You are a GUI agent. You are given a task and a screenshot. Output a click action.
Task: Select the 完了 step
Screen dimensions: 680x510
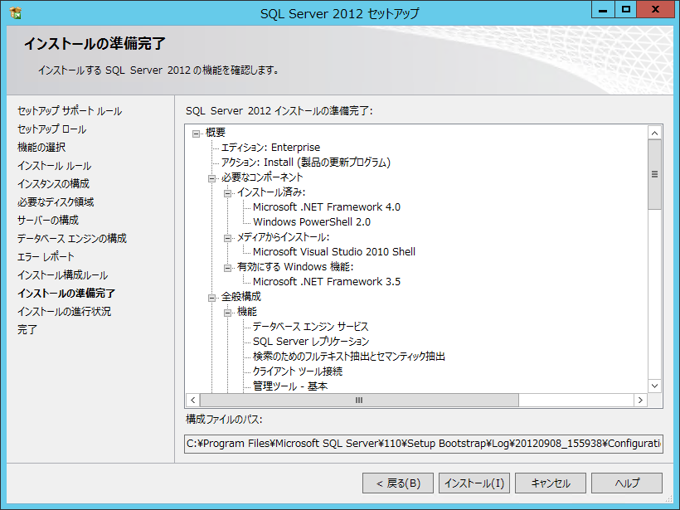pos(27,330)
